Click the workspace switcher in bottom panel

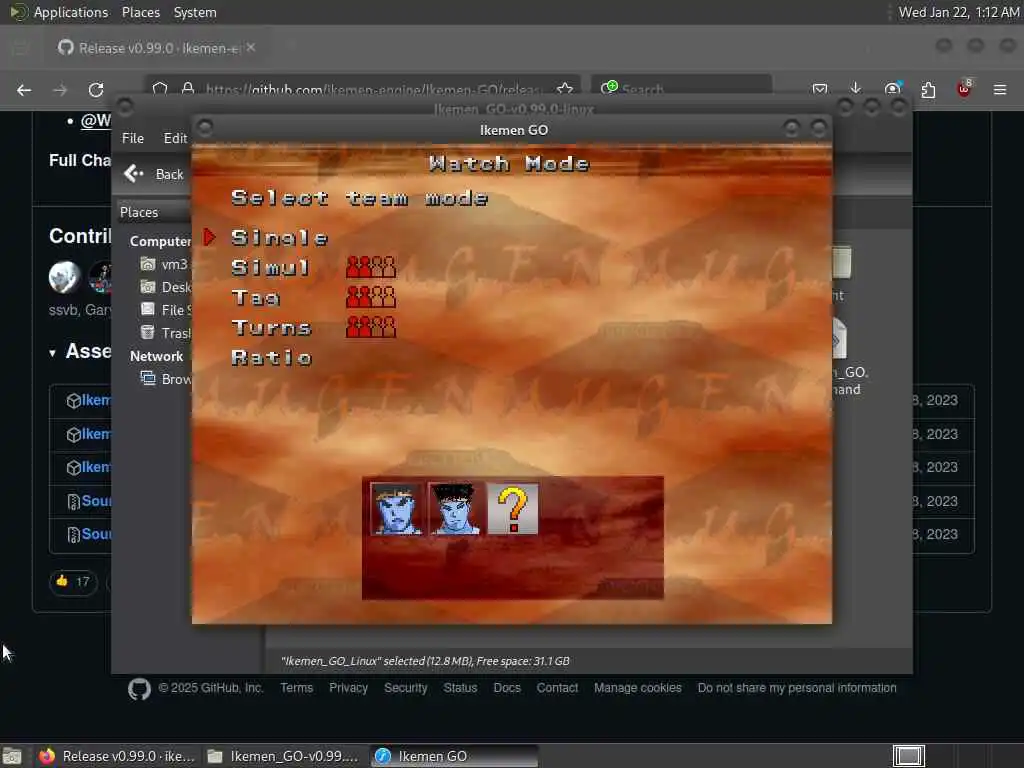(x=908, y=756)
